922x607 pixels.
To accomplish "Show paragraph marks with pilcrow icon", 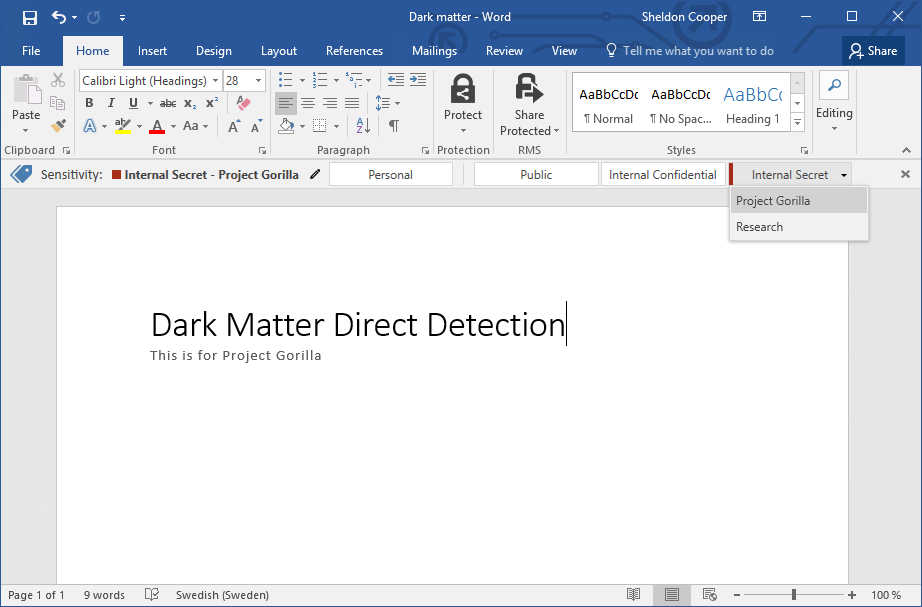I will click(394, 126).
